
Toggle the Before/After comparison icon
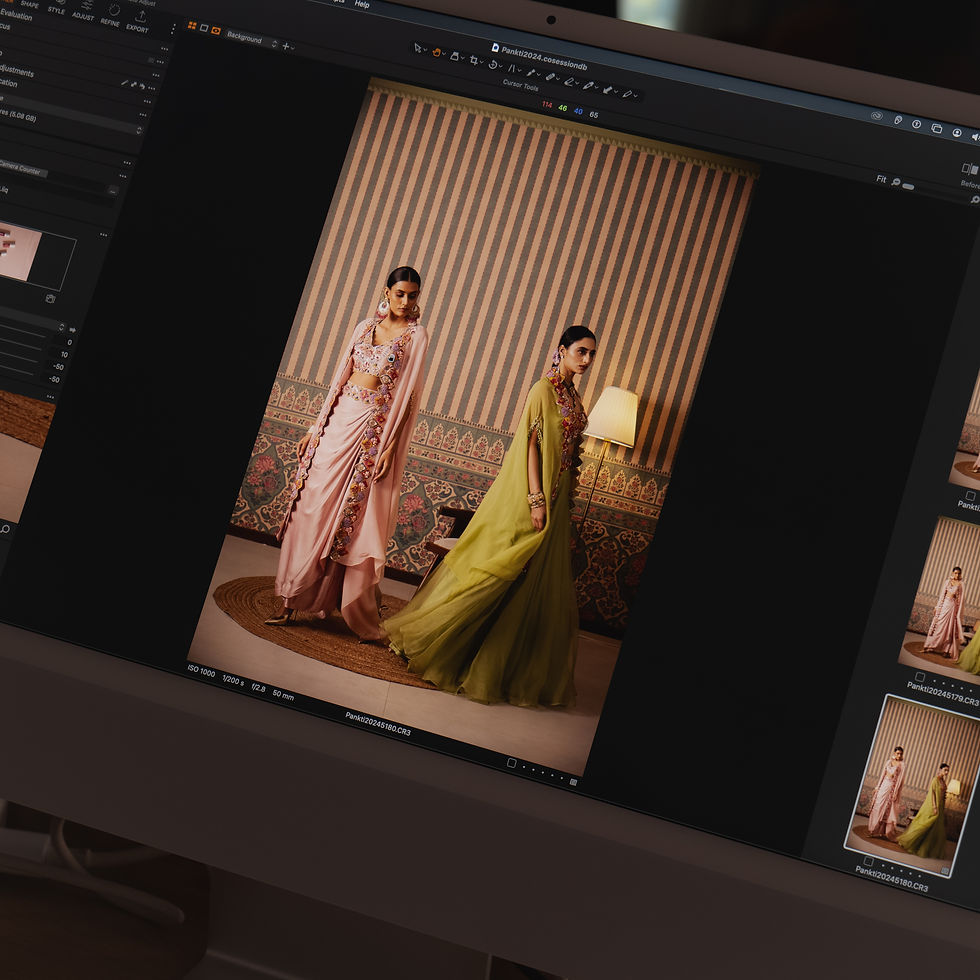click(969, 169)
